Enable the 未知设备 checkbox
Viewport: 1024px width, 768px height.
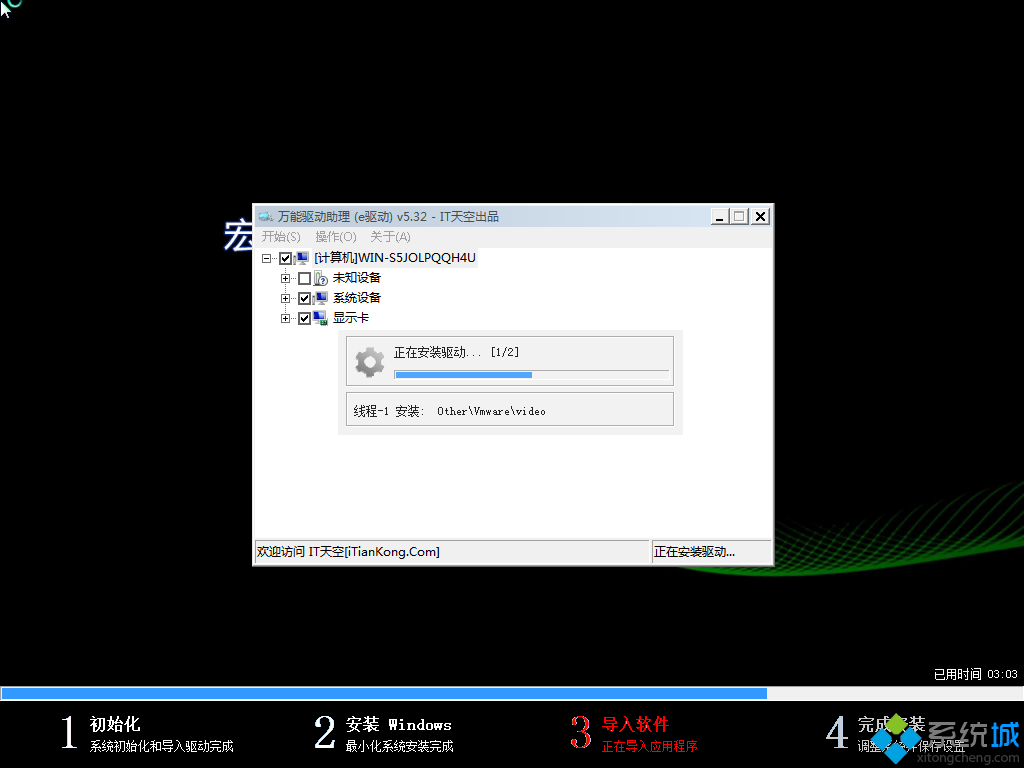tap(304, 277)
